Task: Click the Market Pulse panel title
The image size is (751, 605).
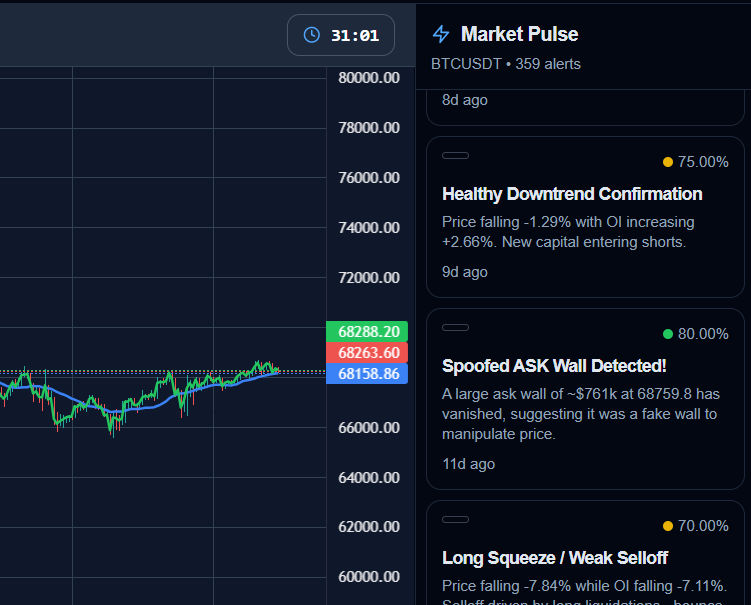Action: coord(520,34)
